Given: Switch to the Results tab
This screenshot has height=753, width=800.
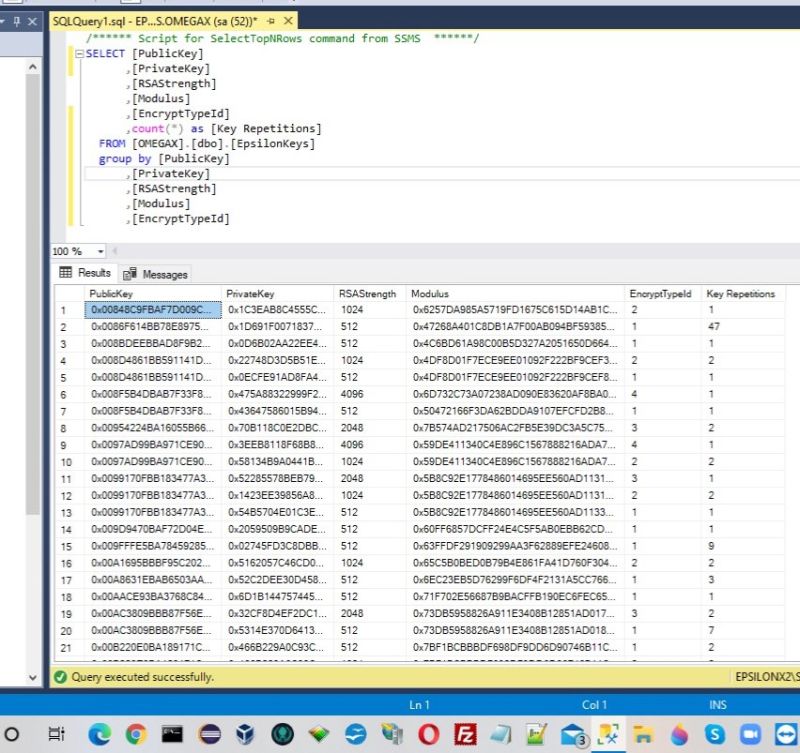Looking at the screenshot, I should point(85,273).
